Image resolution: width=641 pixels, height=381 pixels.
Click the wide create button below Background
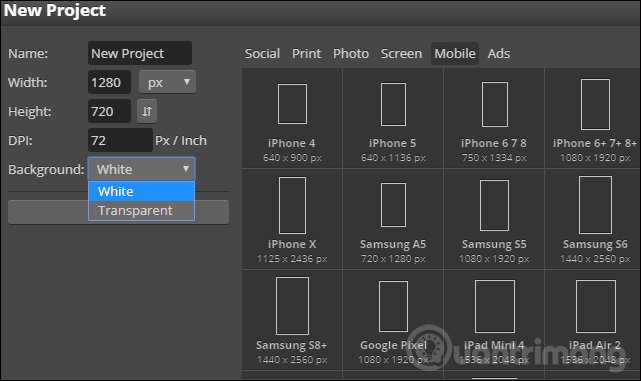pyautogui.click(x=119, y=212)
